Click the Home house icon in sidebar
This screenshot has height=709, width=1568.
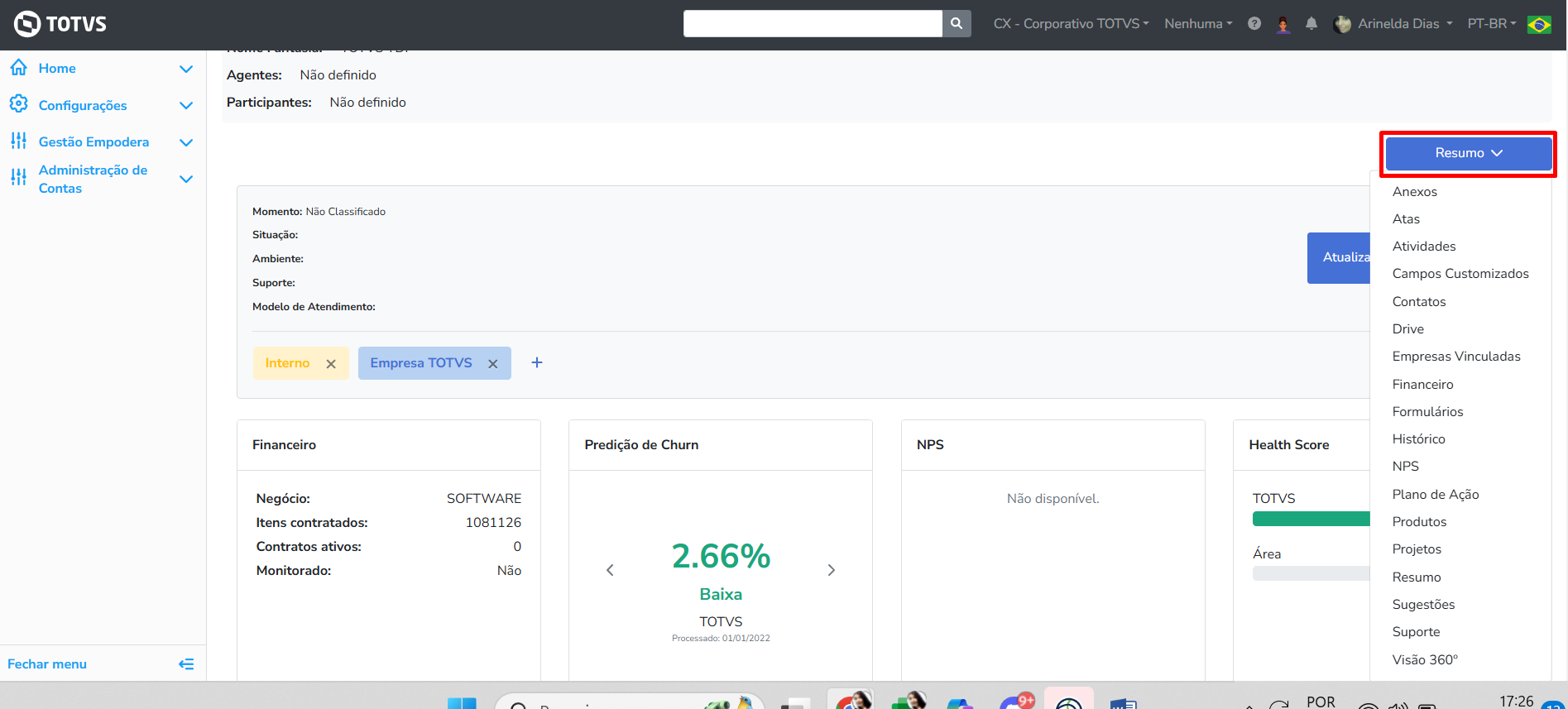[x=18, y=68]
